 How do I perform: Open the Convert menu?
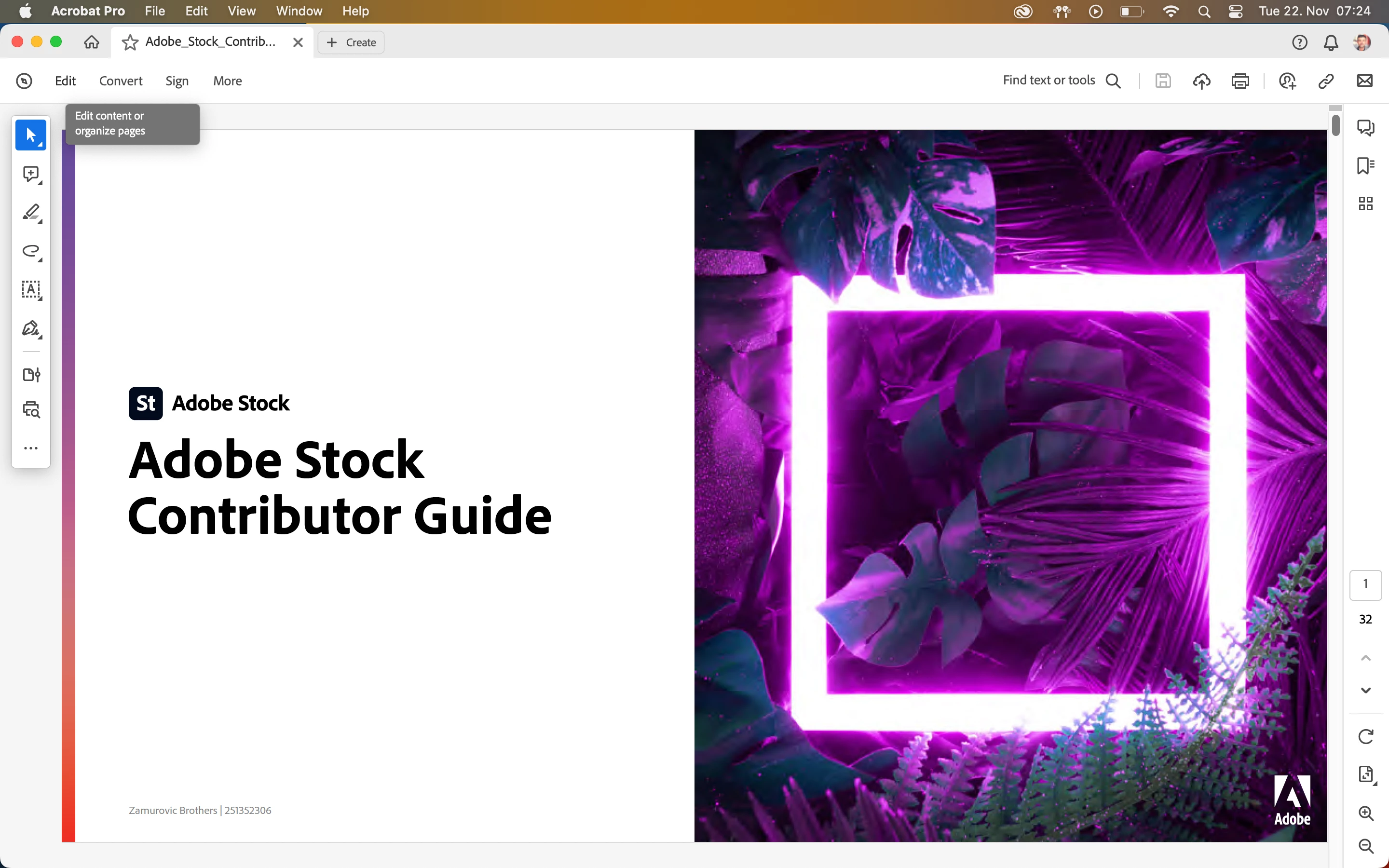coord(121,81)
